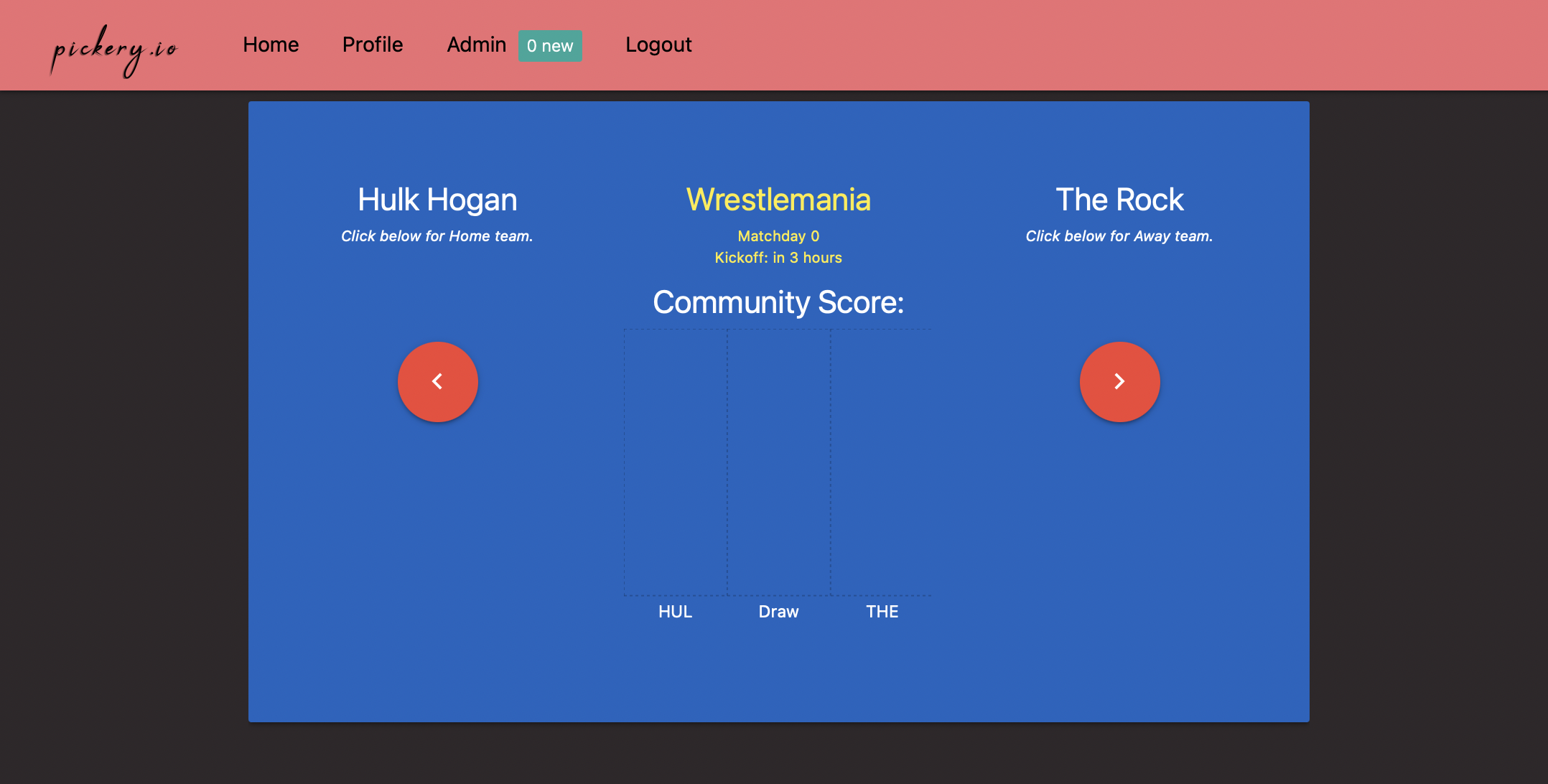
Task: Click 'Click below for Home team.' text
Action: tap(437, 236)
